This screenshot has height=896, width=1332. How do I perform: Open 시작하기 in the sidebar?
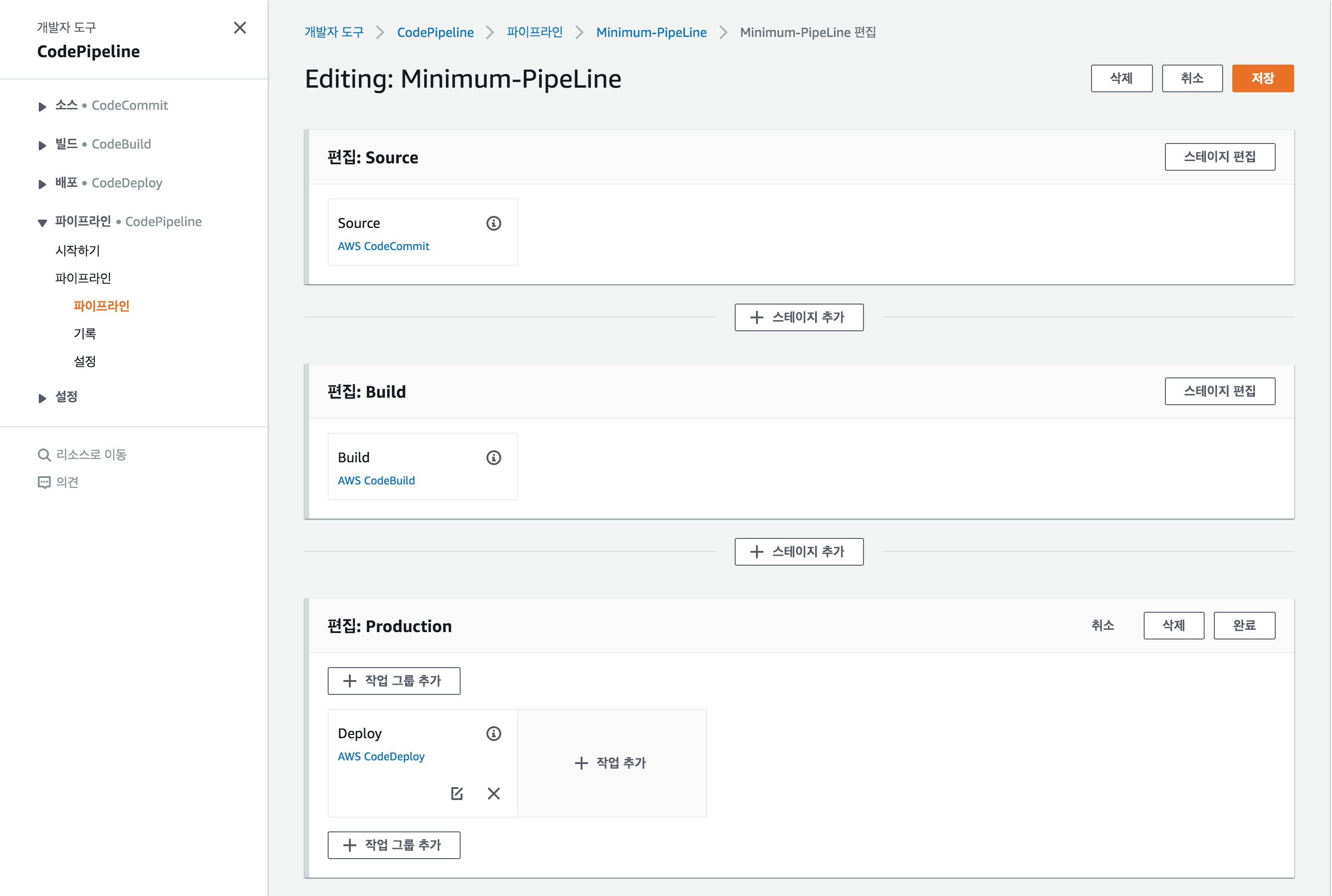(78, 250)
